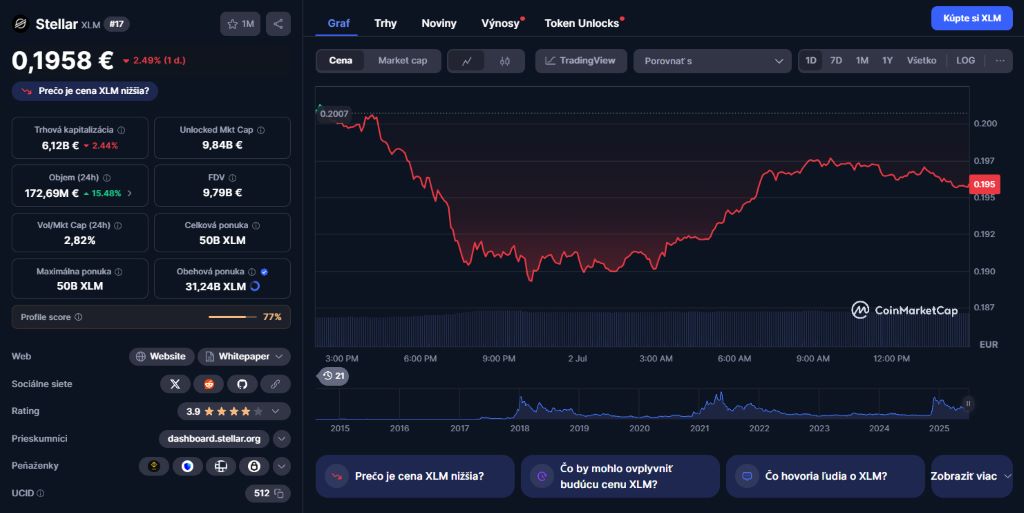Click the Profile score progress bar
The width and height of the screenshot is (1024, 513).
232,317
